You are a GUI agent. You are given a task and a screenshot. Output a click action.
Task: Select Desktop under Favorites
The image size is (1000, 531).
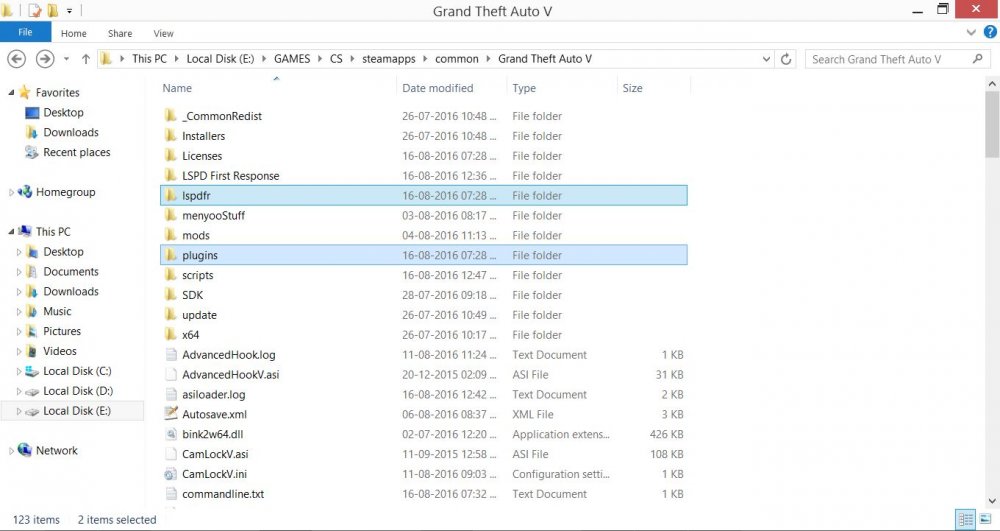coord(63,112)
